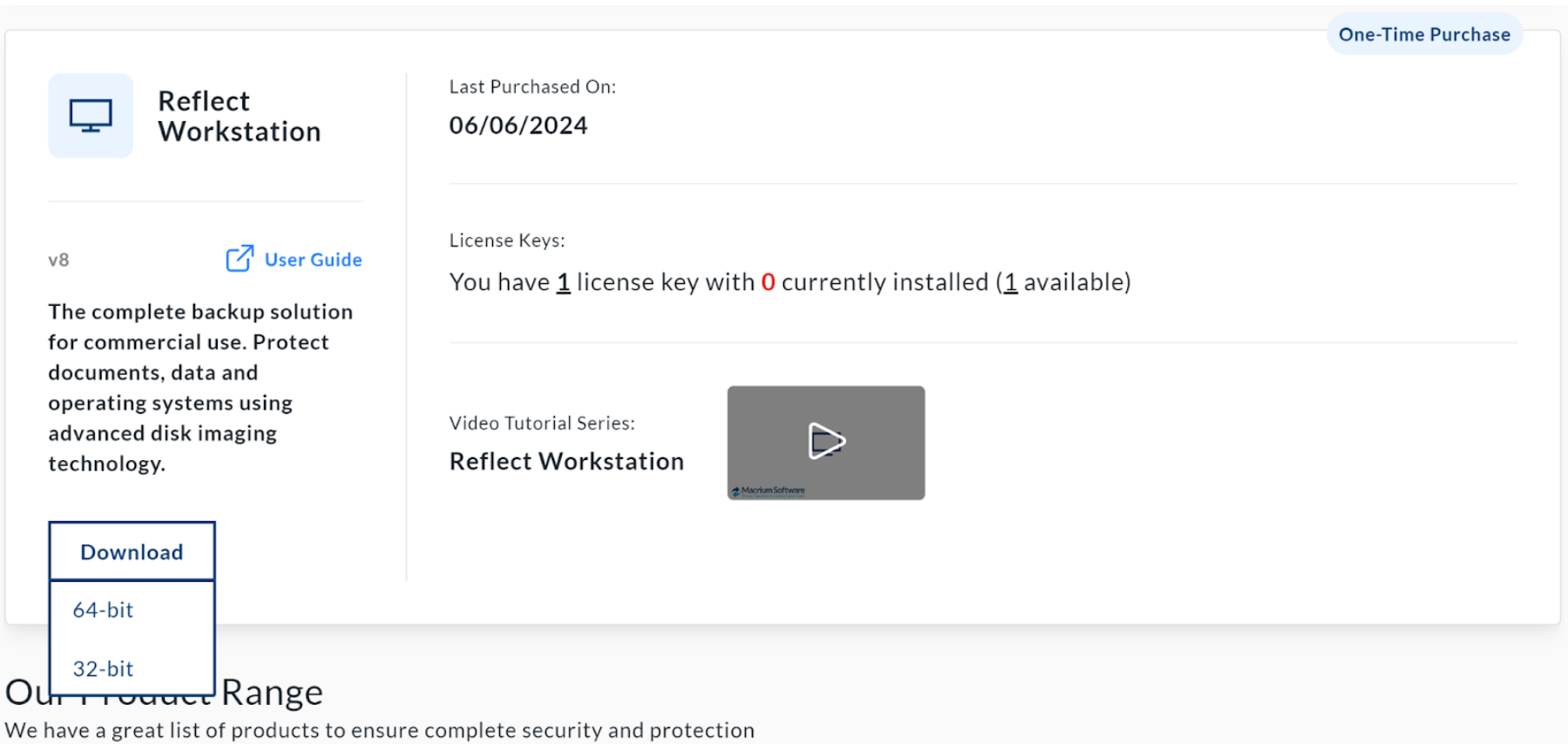
Task: Click the Reflect Workstation product title
Action: click(x=240, y=116)
